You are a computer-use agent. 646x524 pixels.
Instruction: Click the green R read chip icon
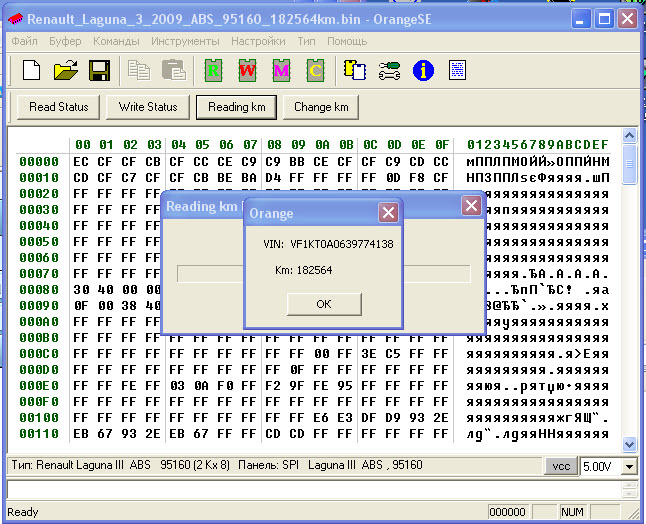point(213,70)
